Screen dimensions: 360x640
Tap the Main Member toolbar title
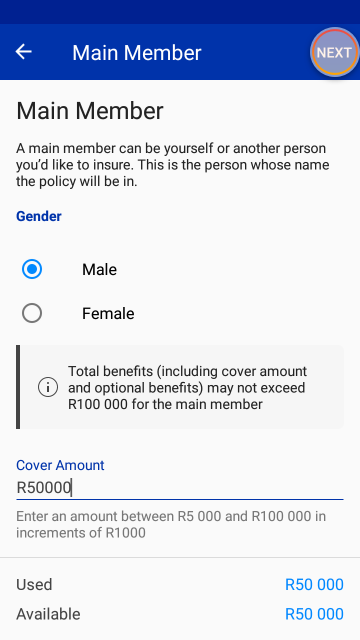pyautogui.click(x=137, y=53)
